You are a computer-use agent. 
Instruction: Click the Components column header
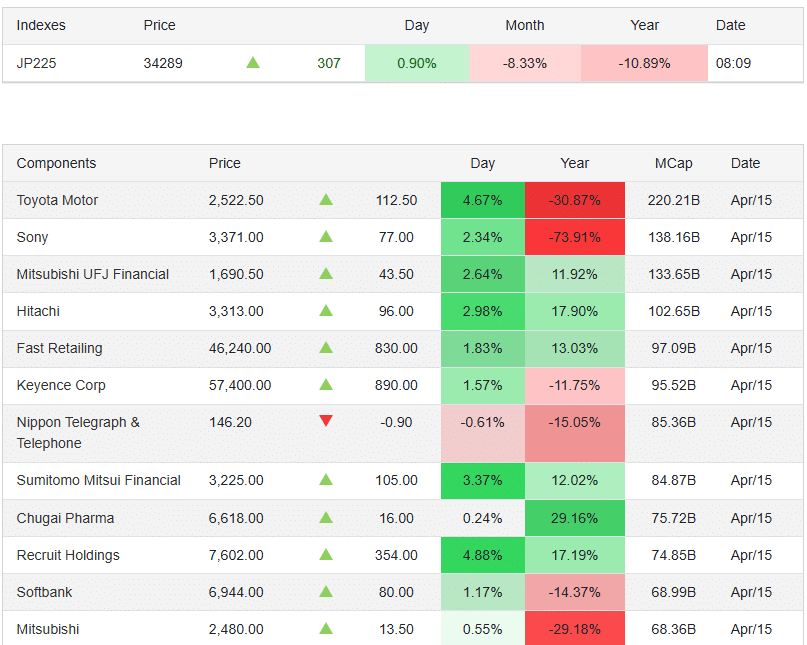(56, 163)
